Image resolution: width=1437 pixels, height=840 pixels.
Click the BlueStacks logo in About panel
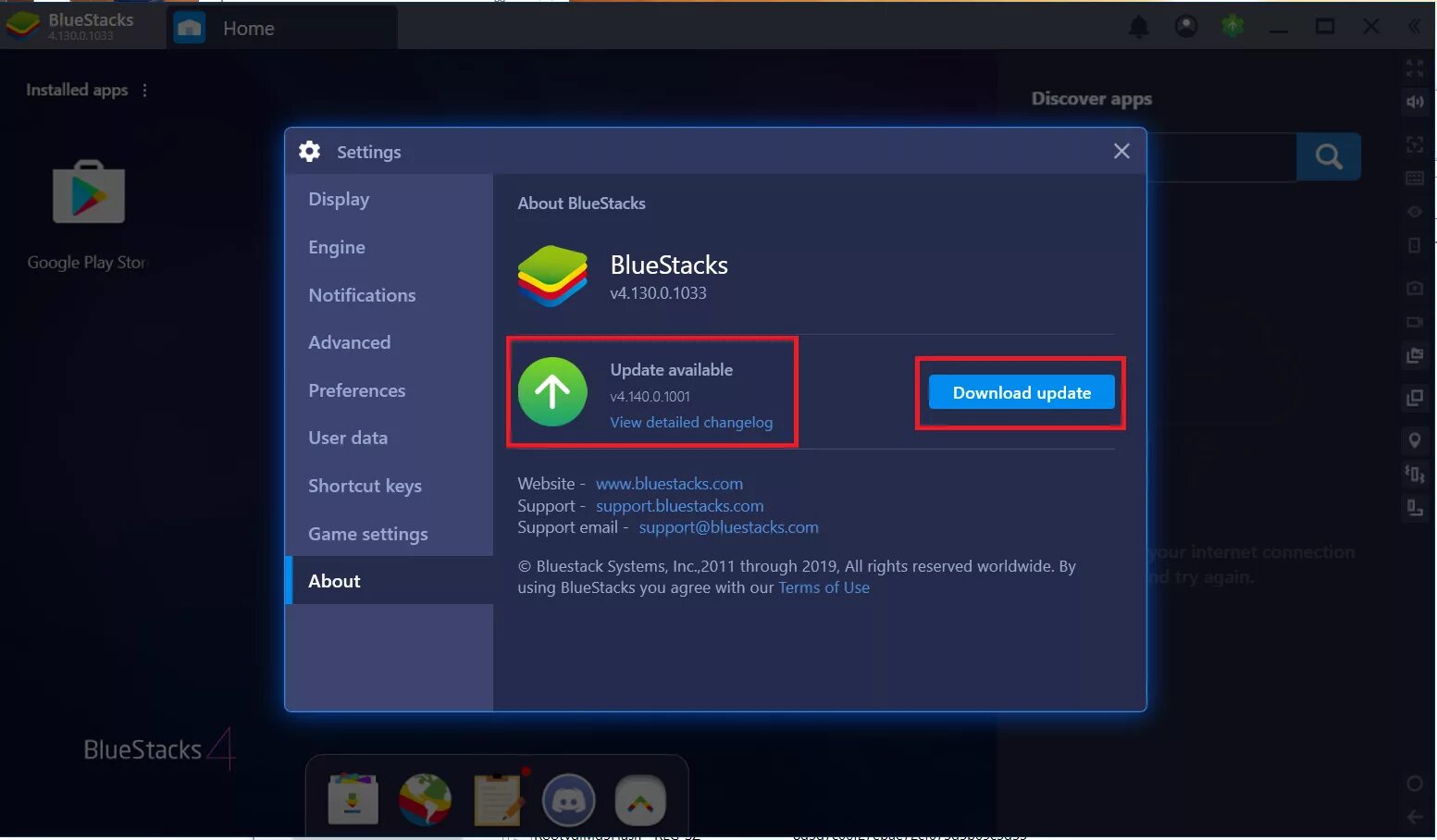(x=552, y=276)
